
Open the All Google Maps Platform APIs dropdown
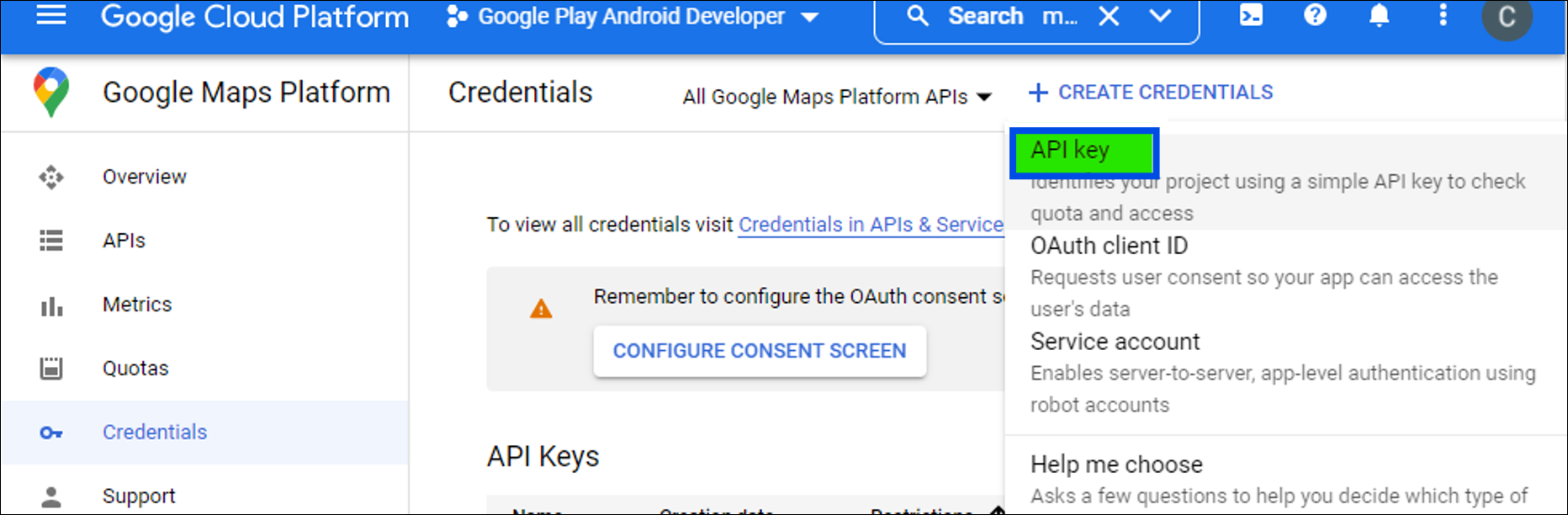click(836, 97)
